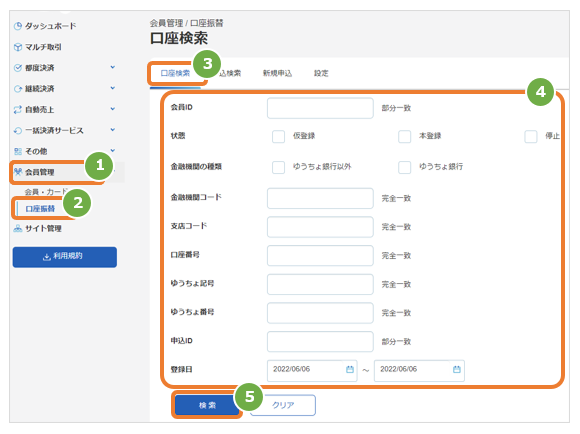Screen dimensions: 580x434
Task: Open calendar for the end 登録日
Action: point(457,369)
